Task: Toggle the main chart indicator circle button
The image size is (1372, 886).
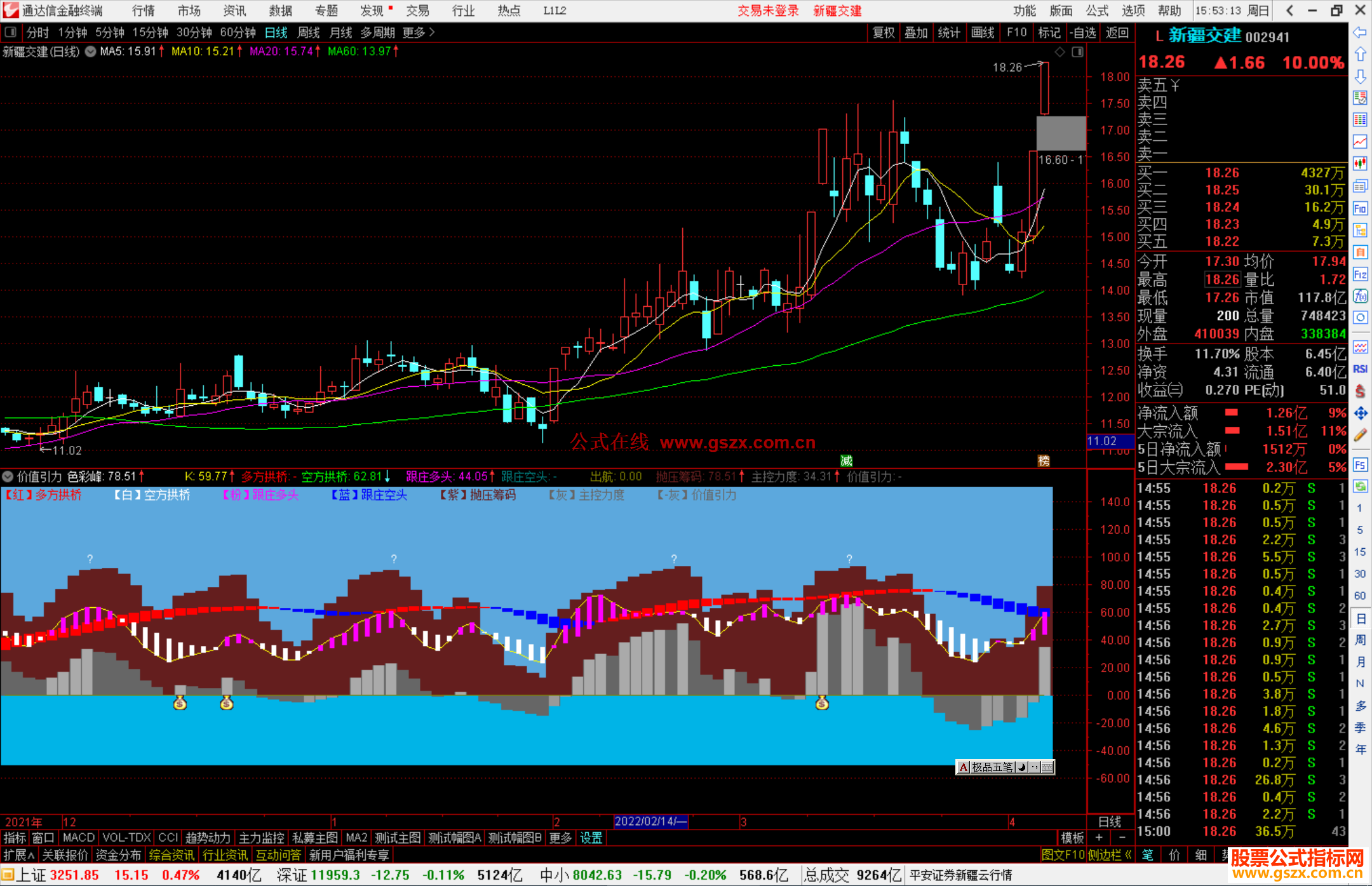Action: pyautogui.click(x=91, y=51)
